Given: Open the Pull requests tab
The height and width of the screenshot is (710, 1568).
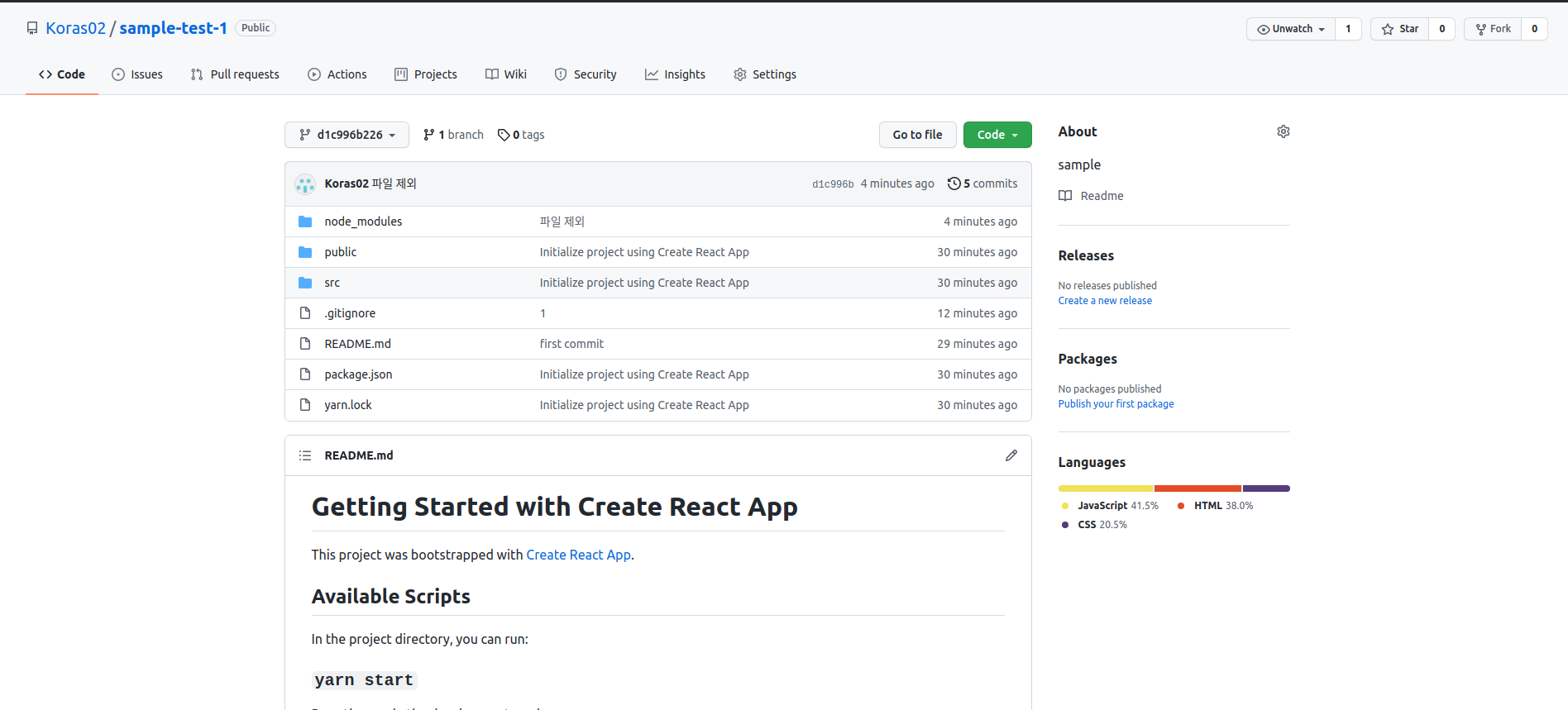Looking at the screenshot, I should [235, 74].
